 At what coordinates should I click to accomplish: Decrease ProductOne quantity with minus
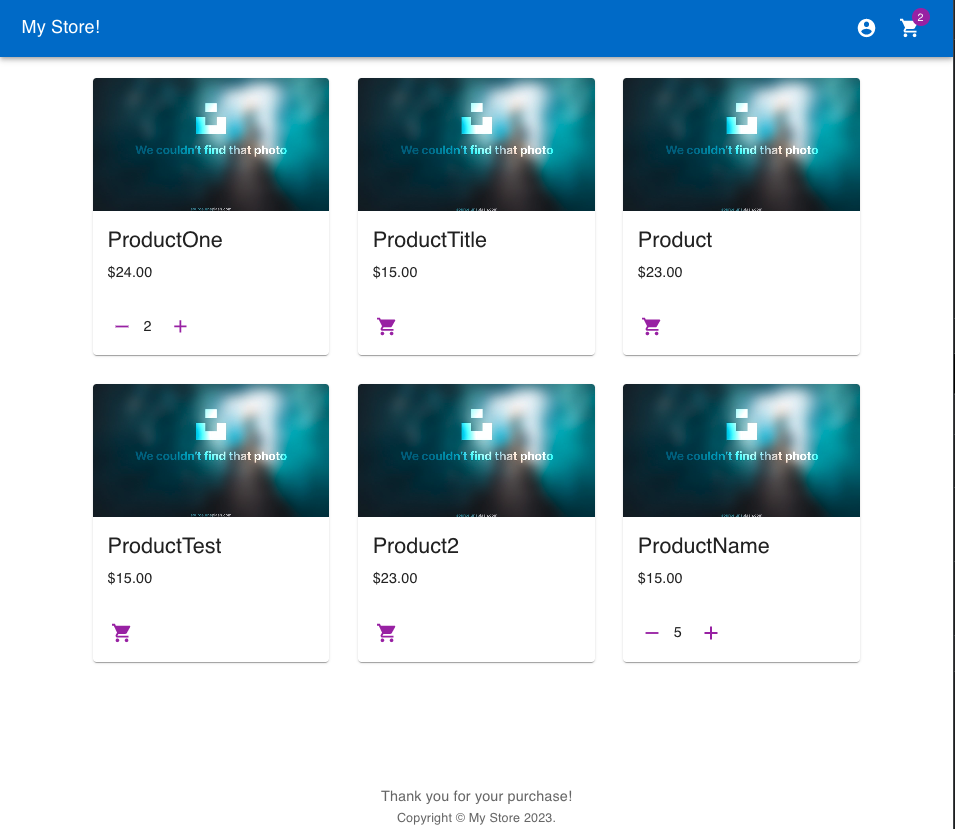[x=122, y=326]
